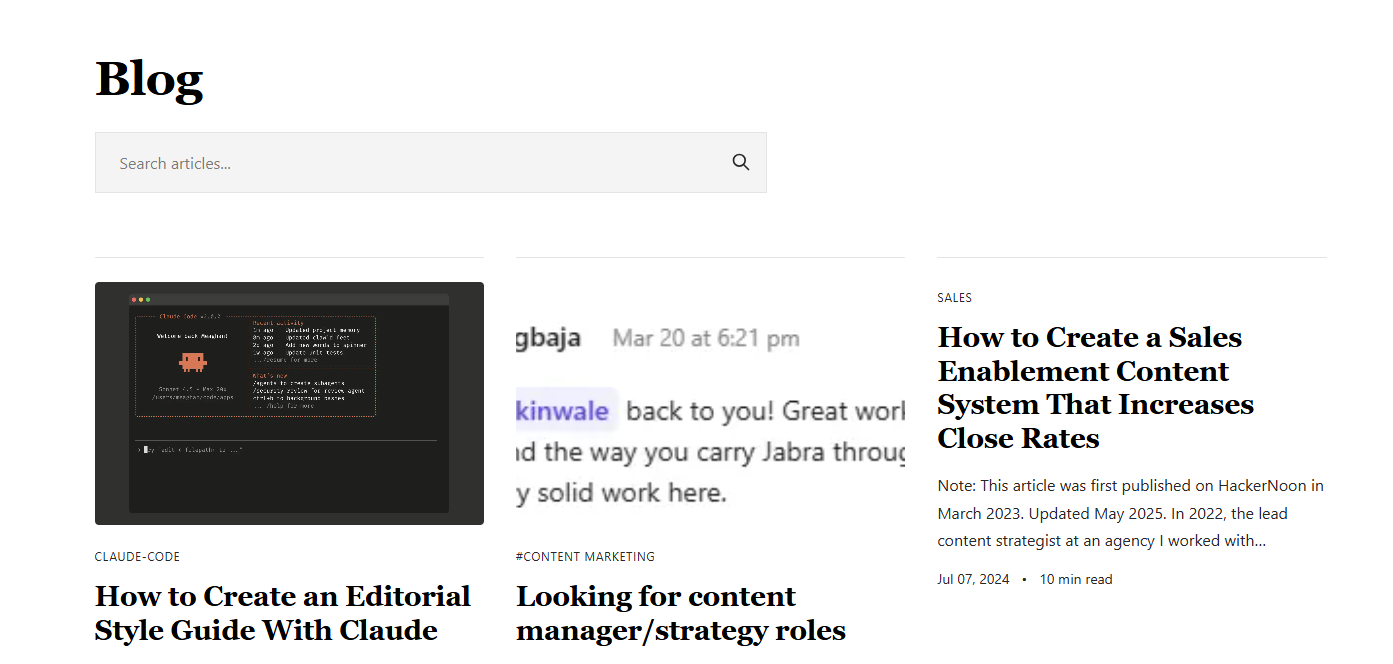This screenshot has width=1393, height=664.
Task: Select the #CONTENT MARKETING tag
Action: click(585, 556)
